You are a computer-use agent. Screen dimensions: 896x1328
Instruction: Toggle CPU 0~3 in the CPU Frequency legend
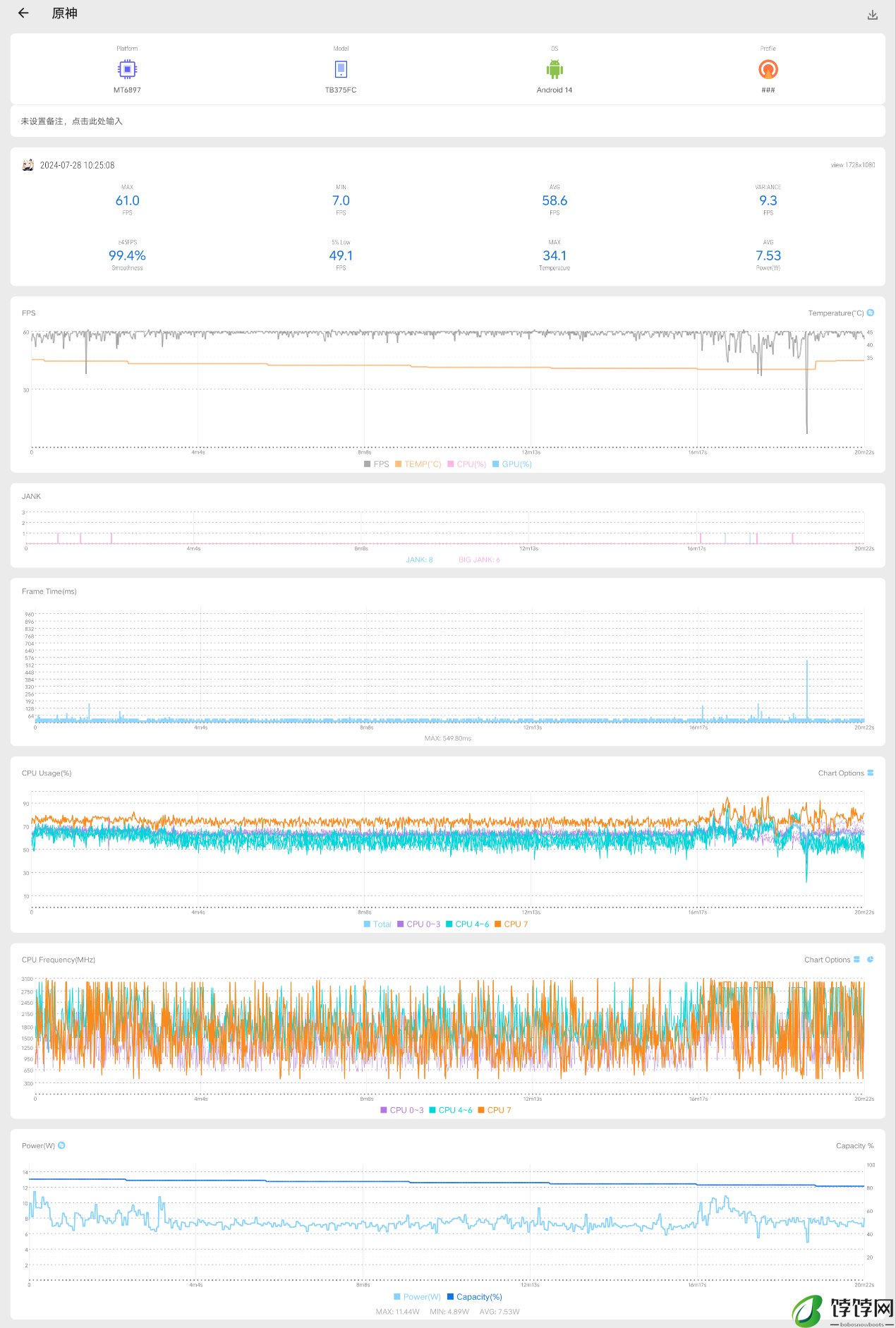pos(402,1111)
